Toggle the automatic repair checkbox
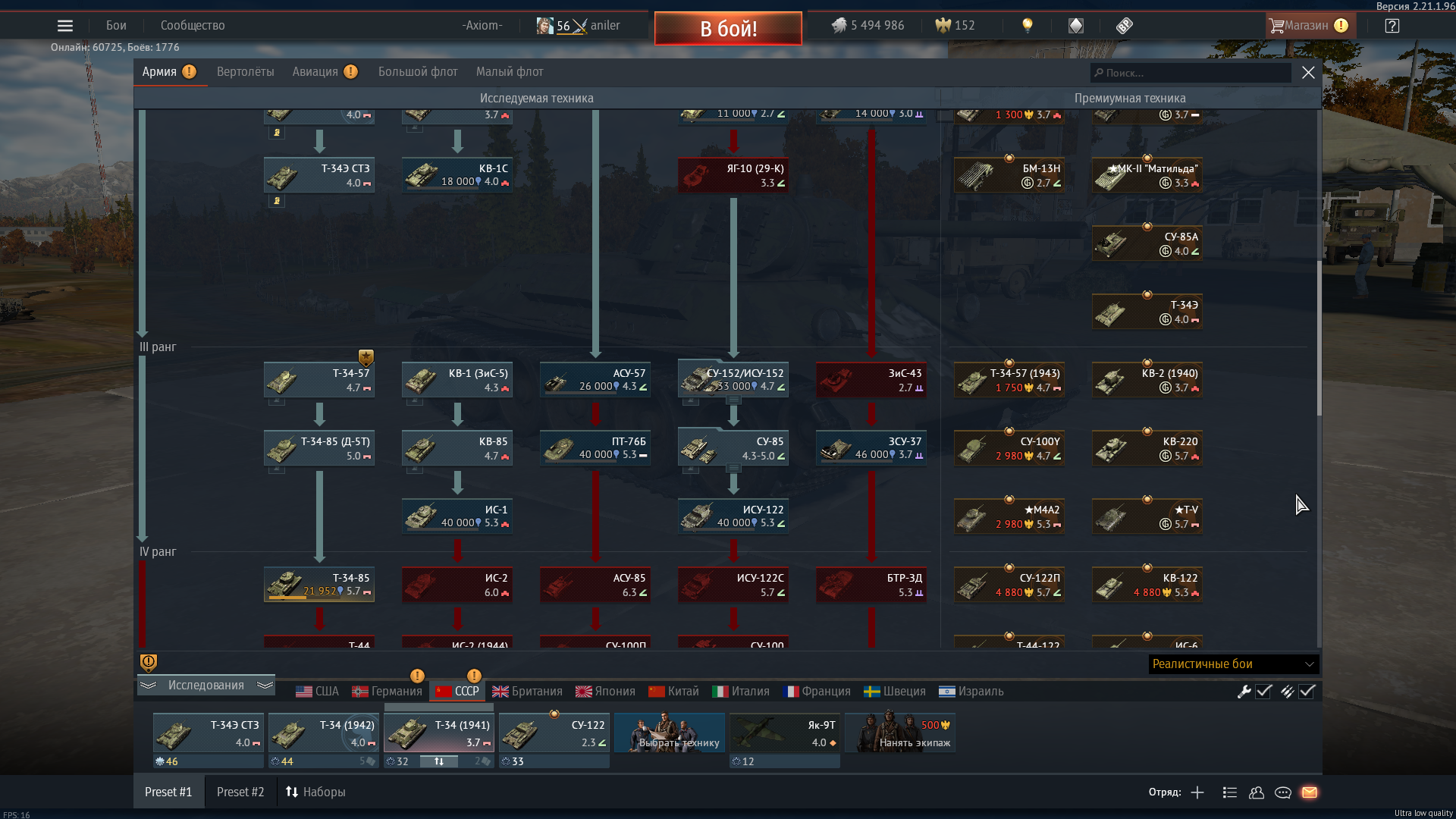Image resolution: width=1456 pixels, height=819 pixels. pyautogui.click(x=1263, y=691)
